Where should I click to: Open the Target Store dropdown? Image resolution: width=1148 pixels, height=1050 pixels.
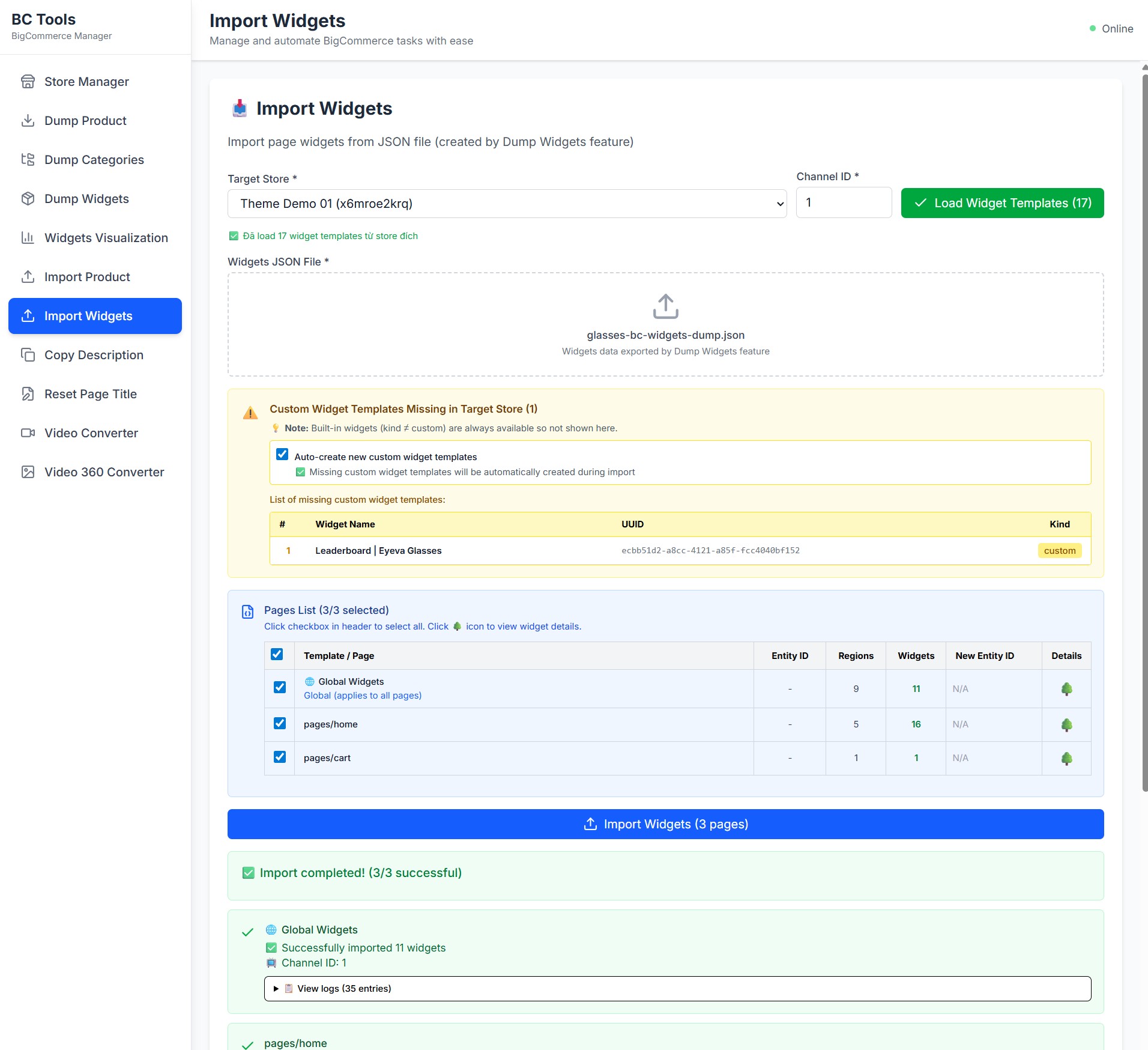click(507, 204)
